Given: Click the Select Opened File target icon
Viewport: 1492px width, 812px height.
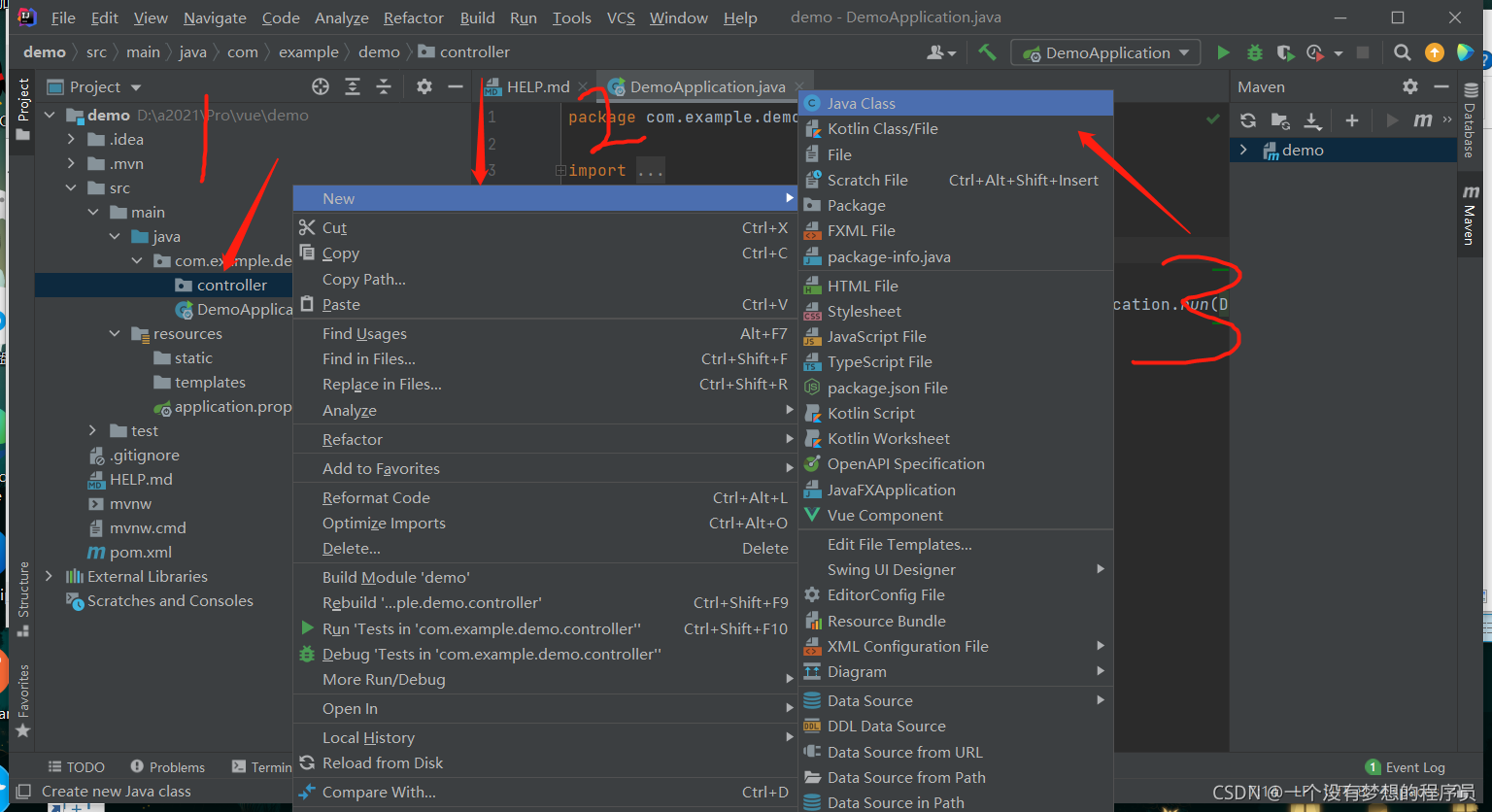Looking at the screenshot, I should pos(321,86).
